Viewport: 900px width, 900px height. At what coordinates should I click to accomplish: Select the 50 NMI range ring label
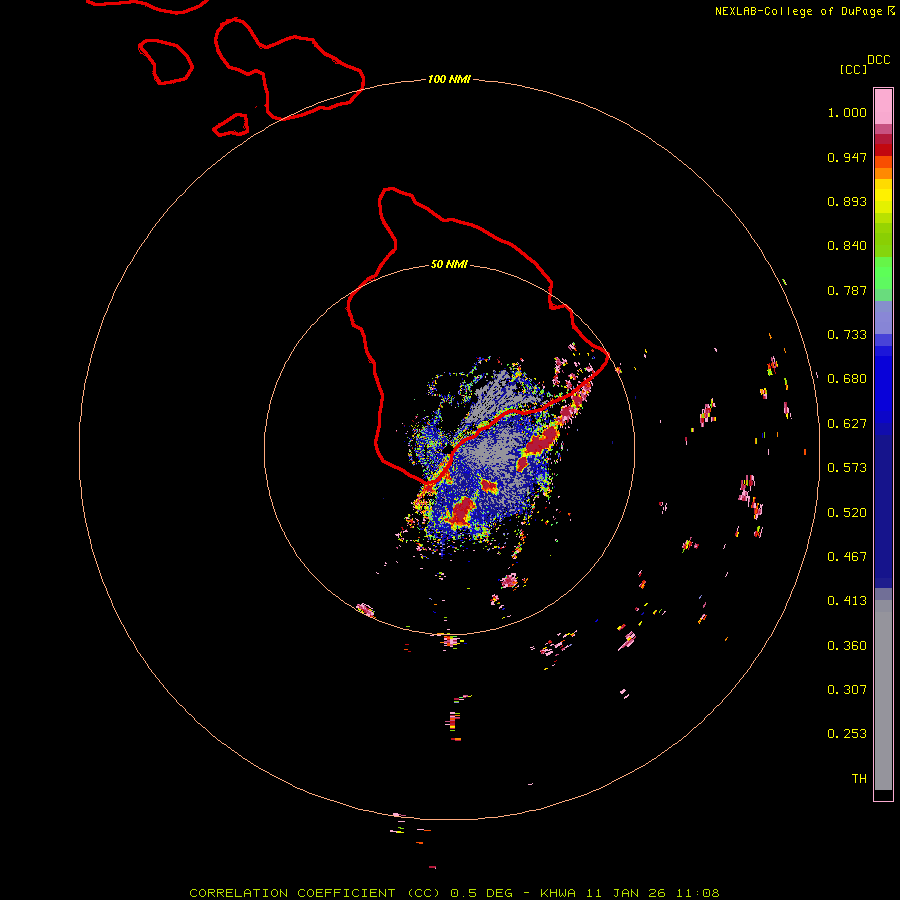click(449, 264)
